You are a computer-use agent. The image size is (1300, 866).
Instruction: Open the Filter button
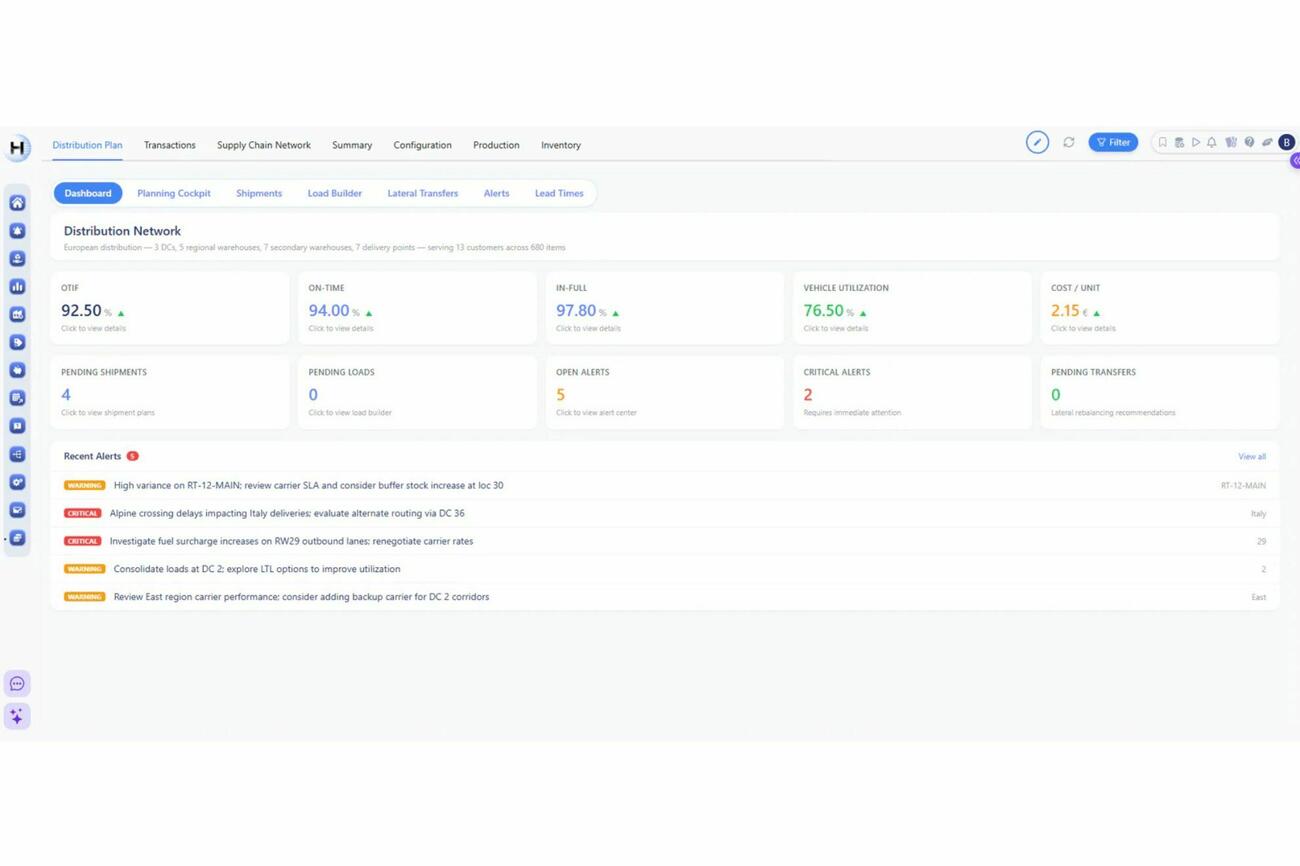pyautogui.click(x=1113, y=142)
